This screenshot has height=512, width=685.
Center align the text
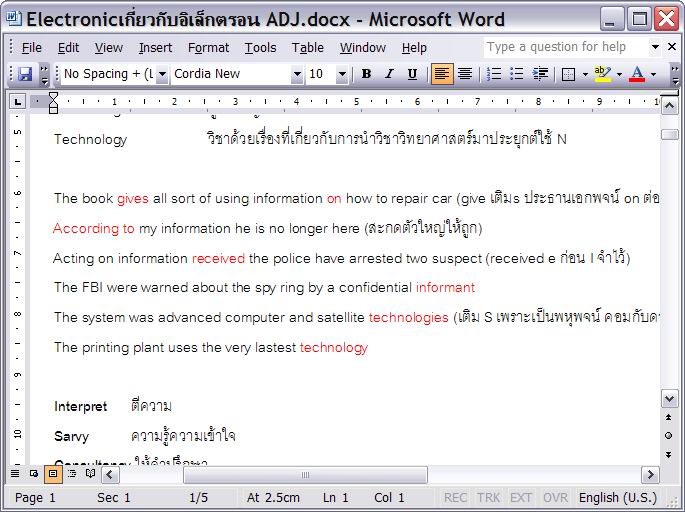[464, 74]
